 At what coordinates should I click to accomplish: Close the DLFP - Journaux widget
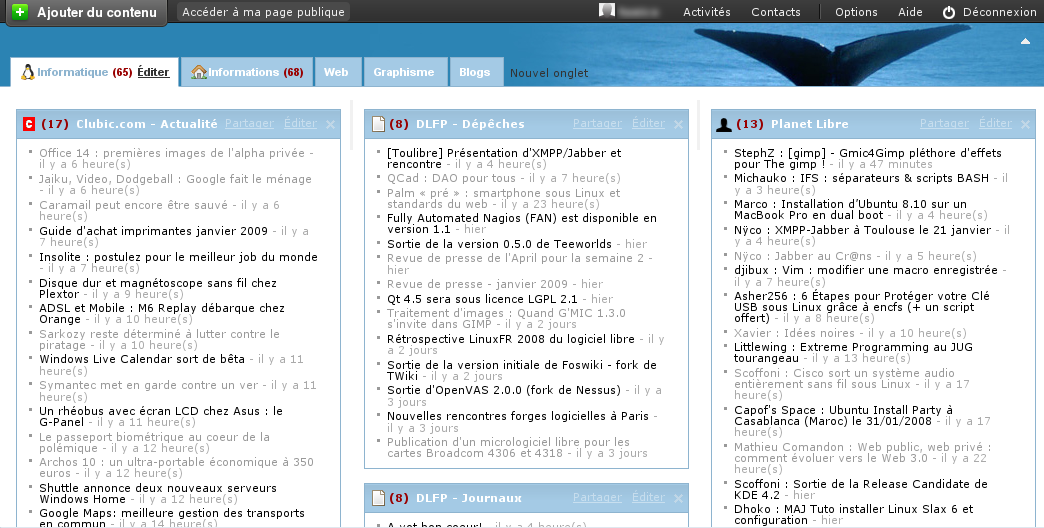pyautogui.click(x=678, y=498)
